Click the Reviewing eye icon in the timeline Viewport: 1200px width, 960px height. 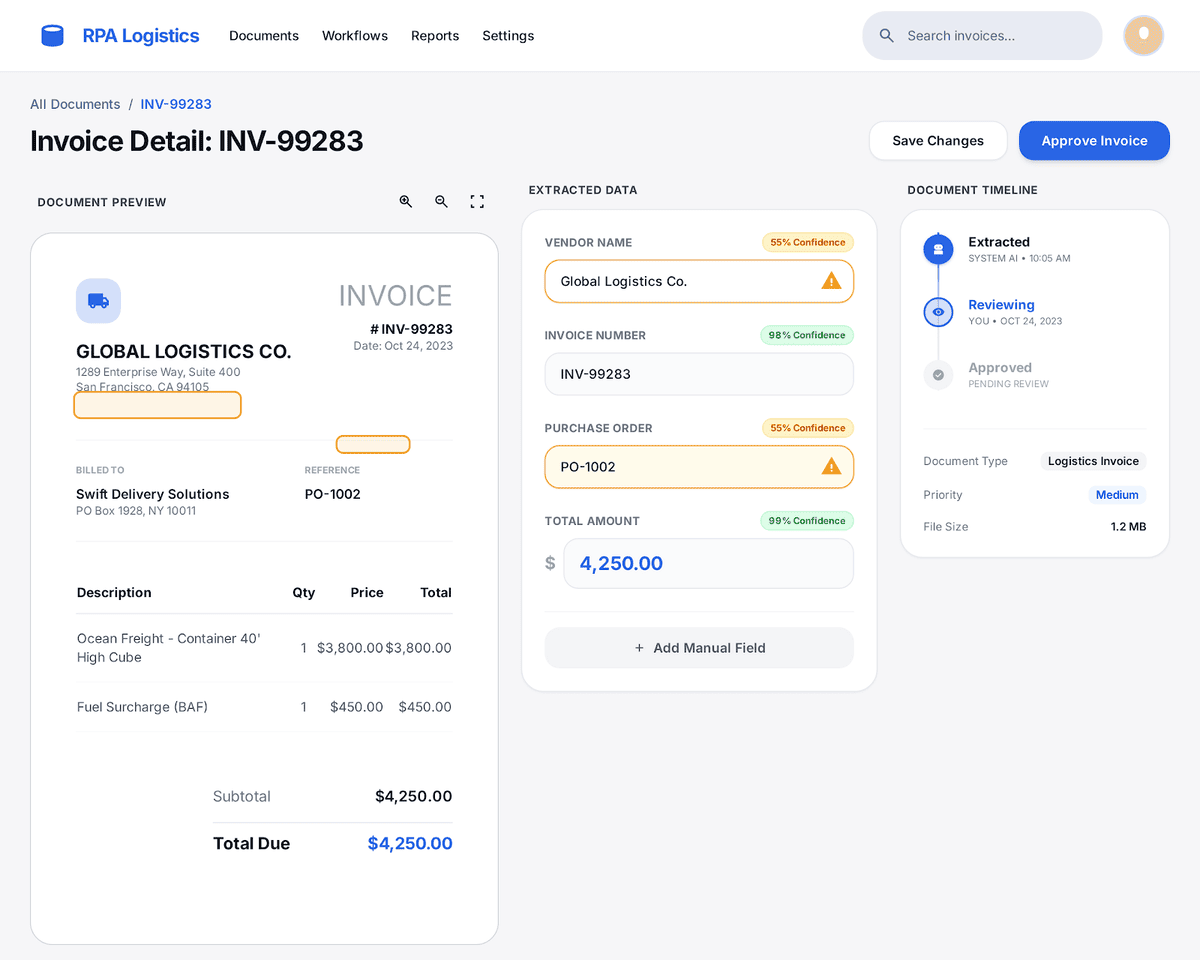(x=938, y=311)
